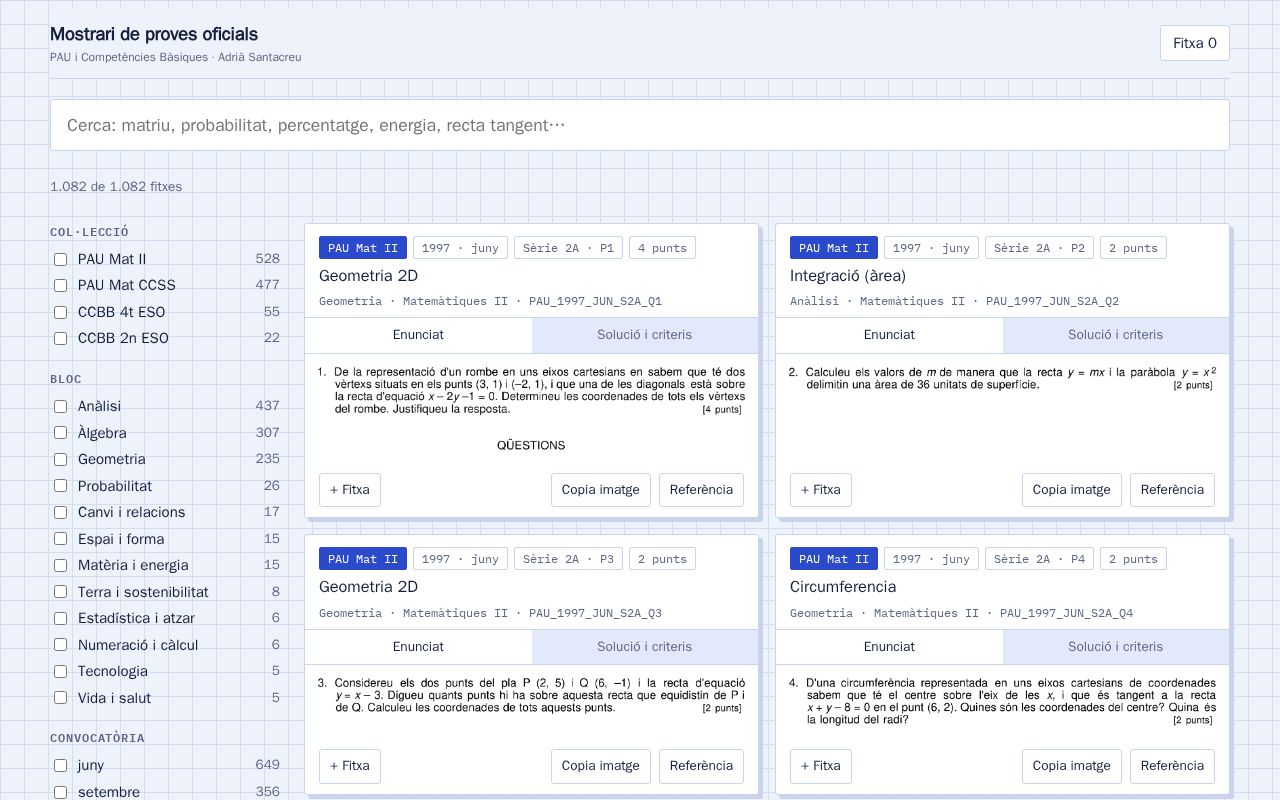Select Enunciat tab on Integració (àrea) card

click(889, 335)
